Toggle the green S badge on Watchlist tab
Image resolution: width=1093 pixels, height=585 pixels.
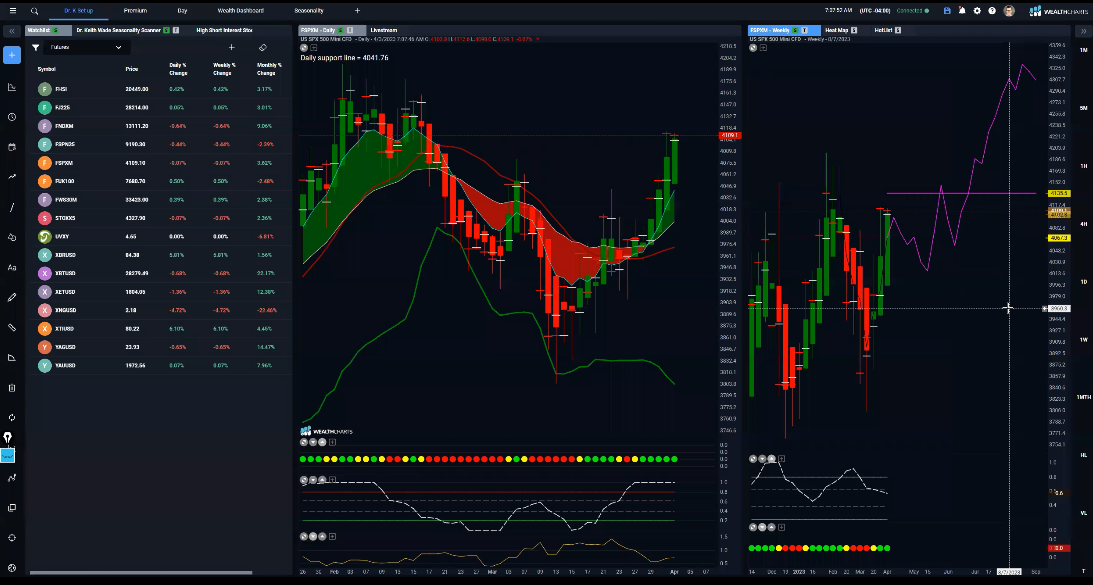(56, 31)
